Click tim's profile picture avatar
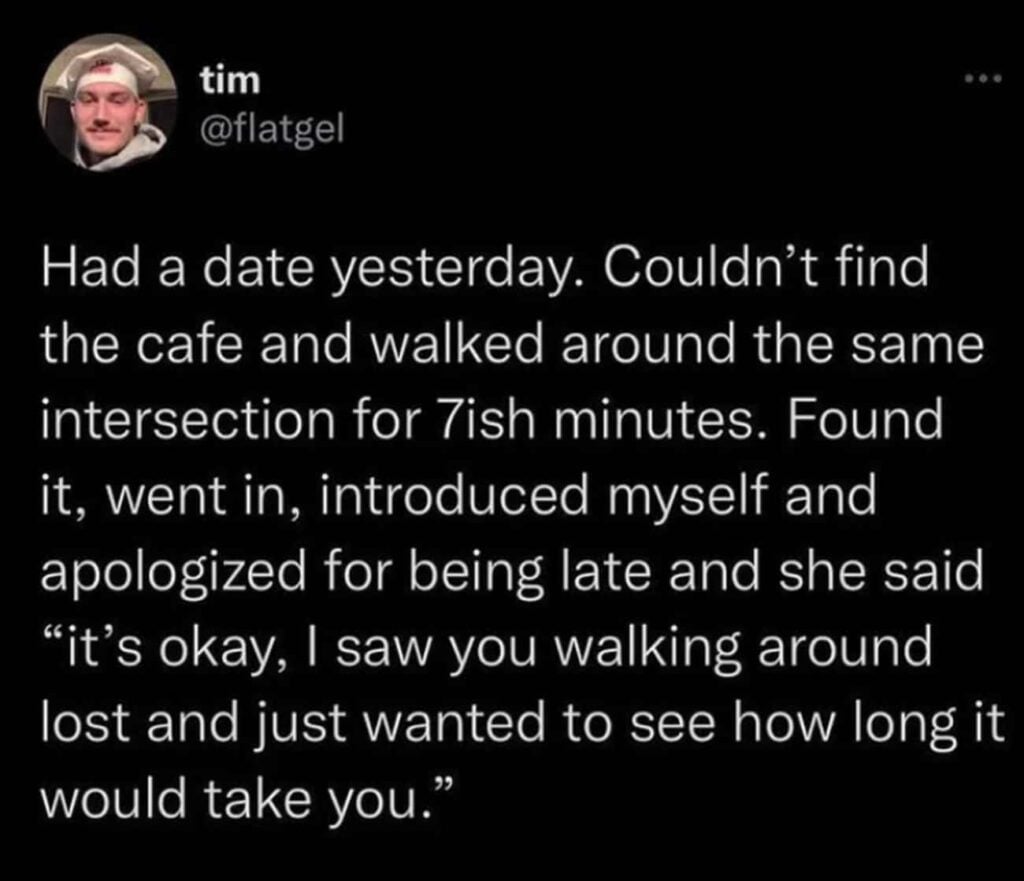This screenshot has width=1024, height=881. click(108, 103)
